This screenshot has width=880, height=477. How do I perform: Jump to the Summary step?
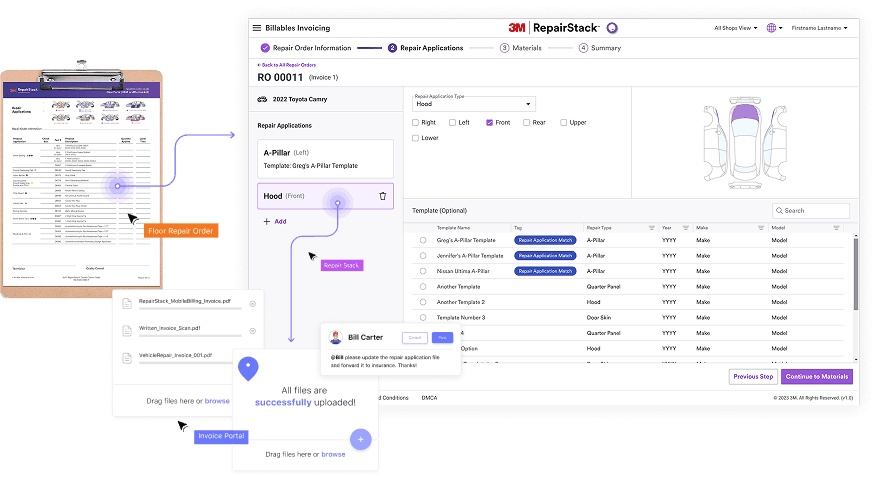(600, 48)
